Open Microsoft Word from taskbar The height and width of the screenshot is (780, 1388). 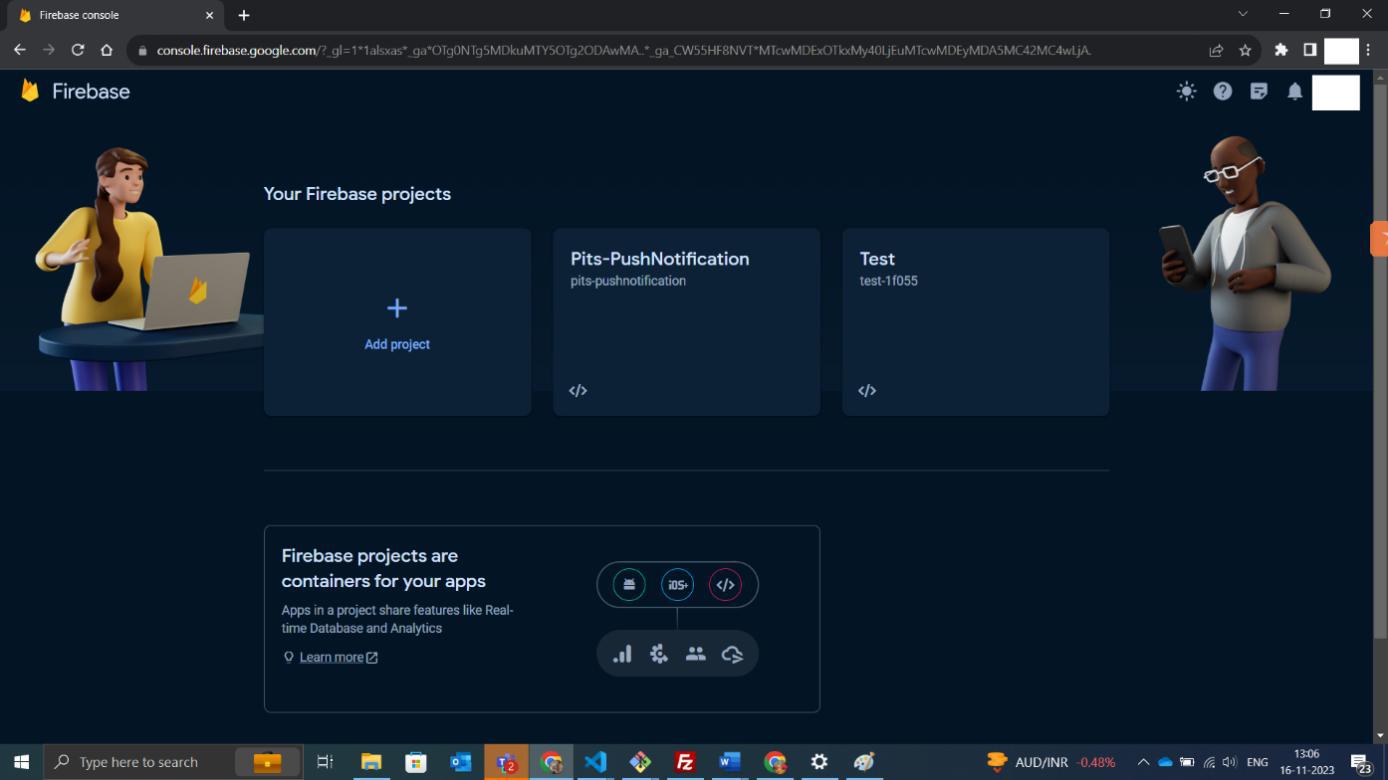pos(730,762)
